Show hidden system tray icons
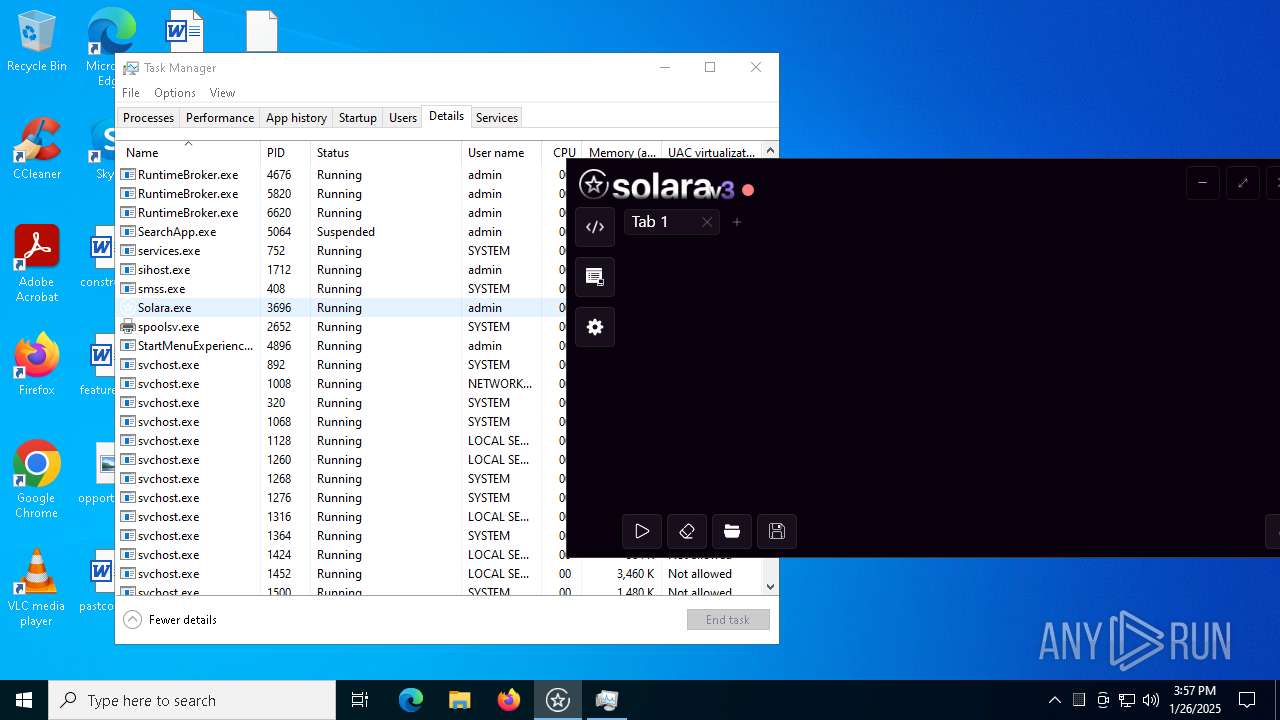The width and height of the screenshot is (1280, 720). pyautogui.click(x=1054, y=700)
